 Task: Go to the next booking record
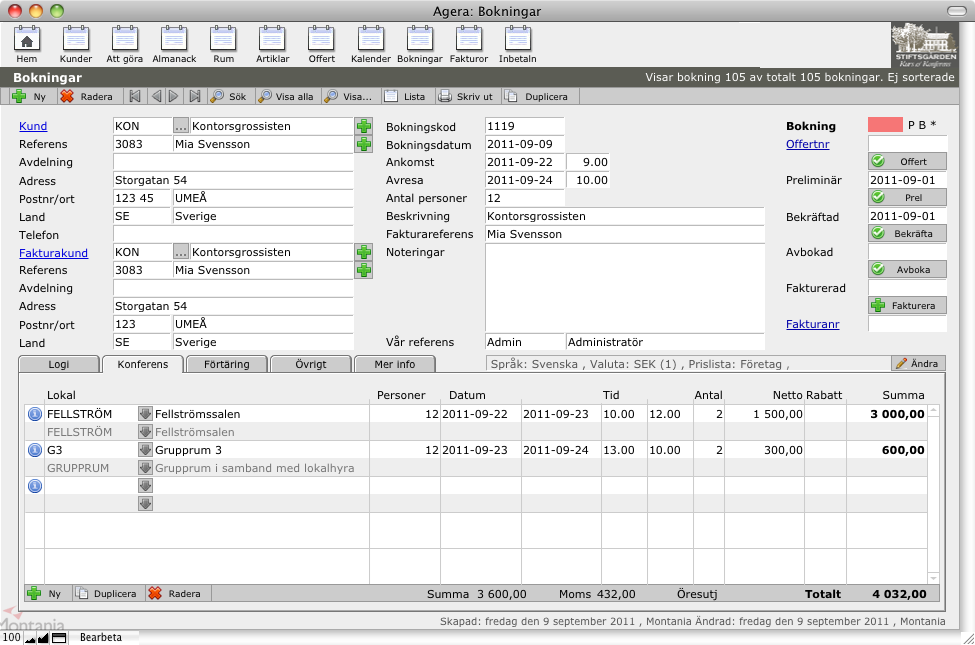click(173, 96)
